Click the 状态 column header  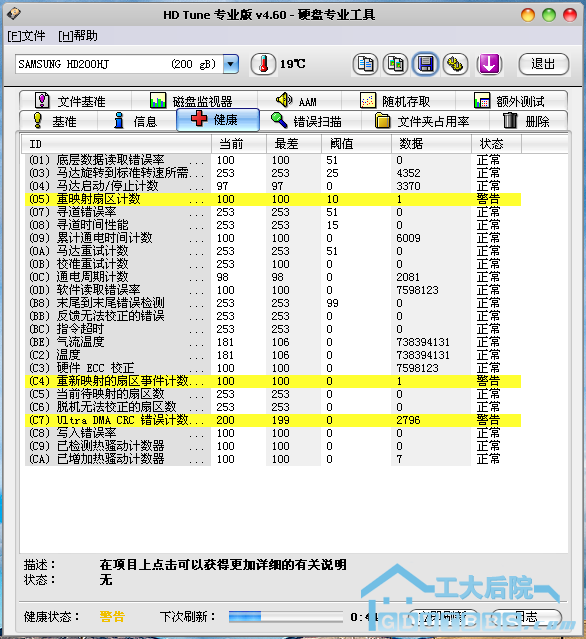coord(496,144)
